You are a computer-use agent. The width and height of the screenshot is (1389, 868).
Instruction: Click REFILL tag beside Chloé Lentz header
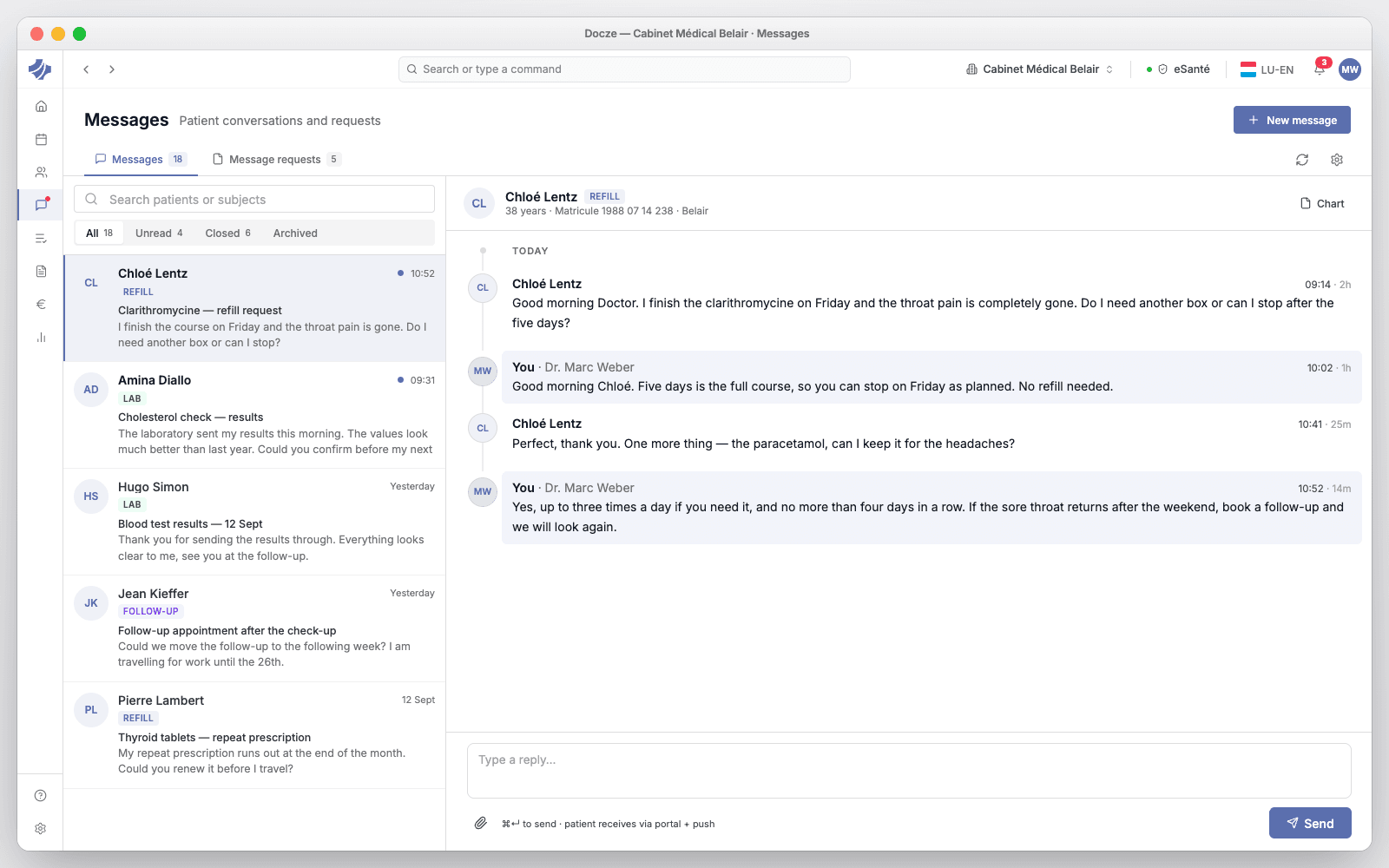click(604, 196)
